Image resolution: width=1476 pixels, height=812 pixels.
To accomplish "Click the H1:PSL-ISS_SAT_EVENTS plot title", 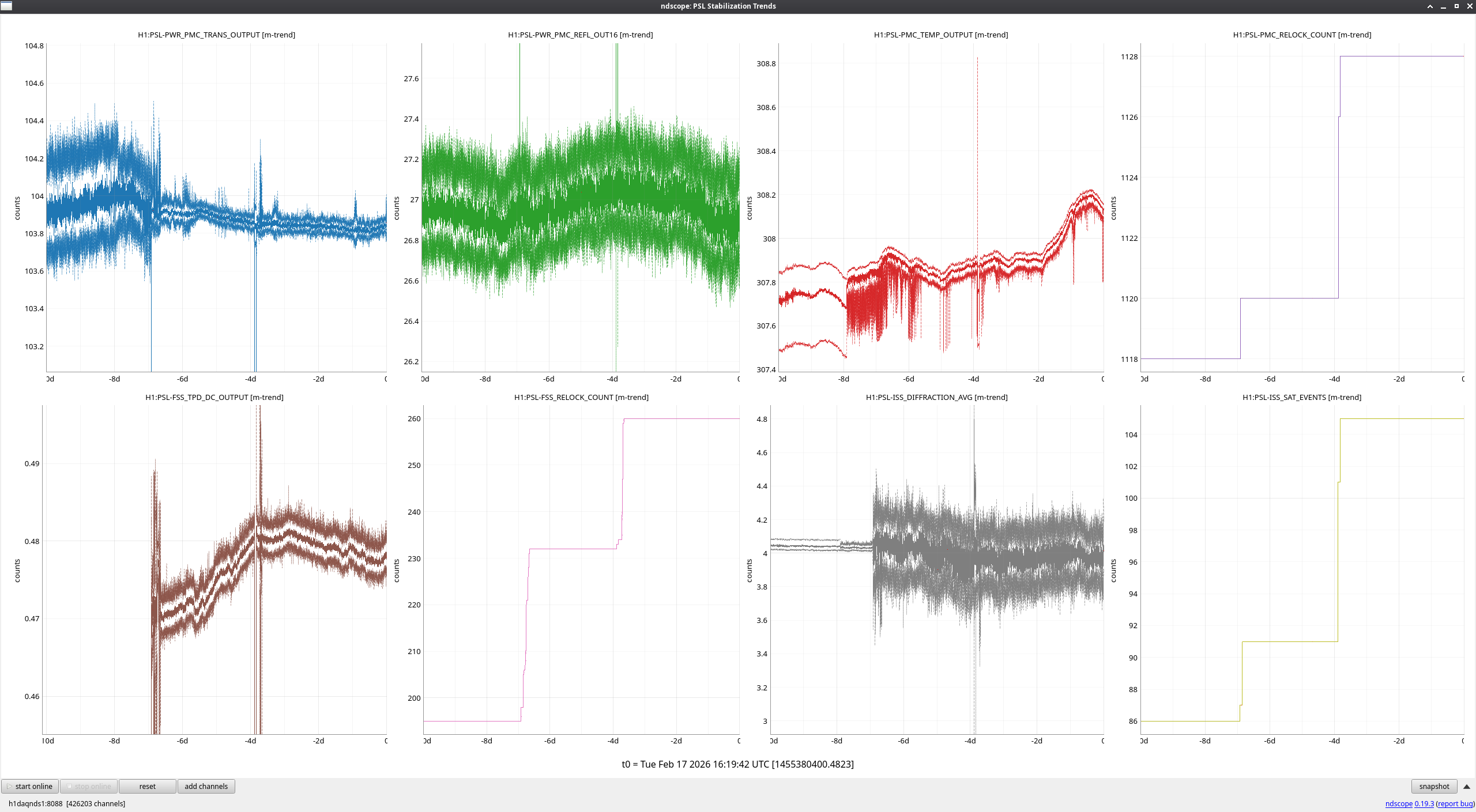I will (1302, 398).
